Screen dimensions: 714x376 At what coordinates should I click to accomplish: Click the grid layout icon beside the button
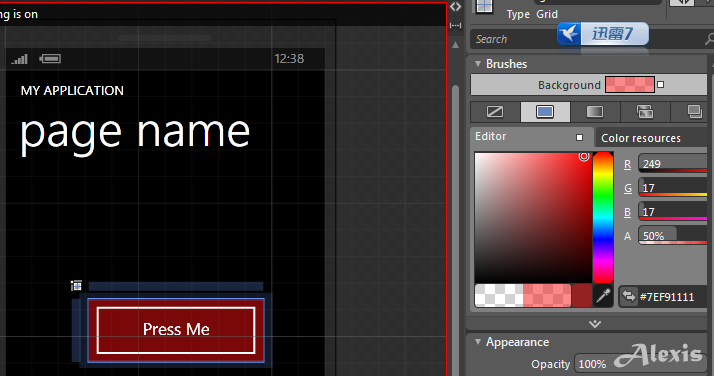(76, 285)
